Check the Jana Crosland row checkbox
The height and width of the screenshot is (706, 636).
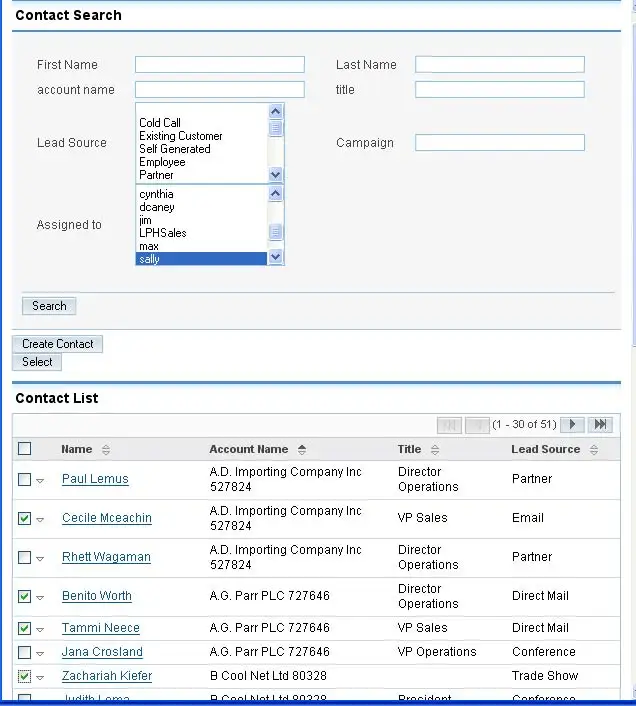(x=25, y=652)
